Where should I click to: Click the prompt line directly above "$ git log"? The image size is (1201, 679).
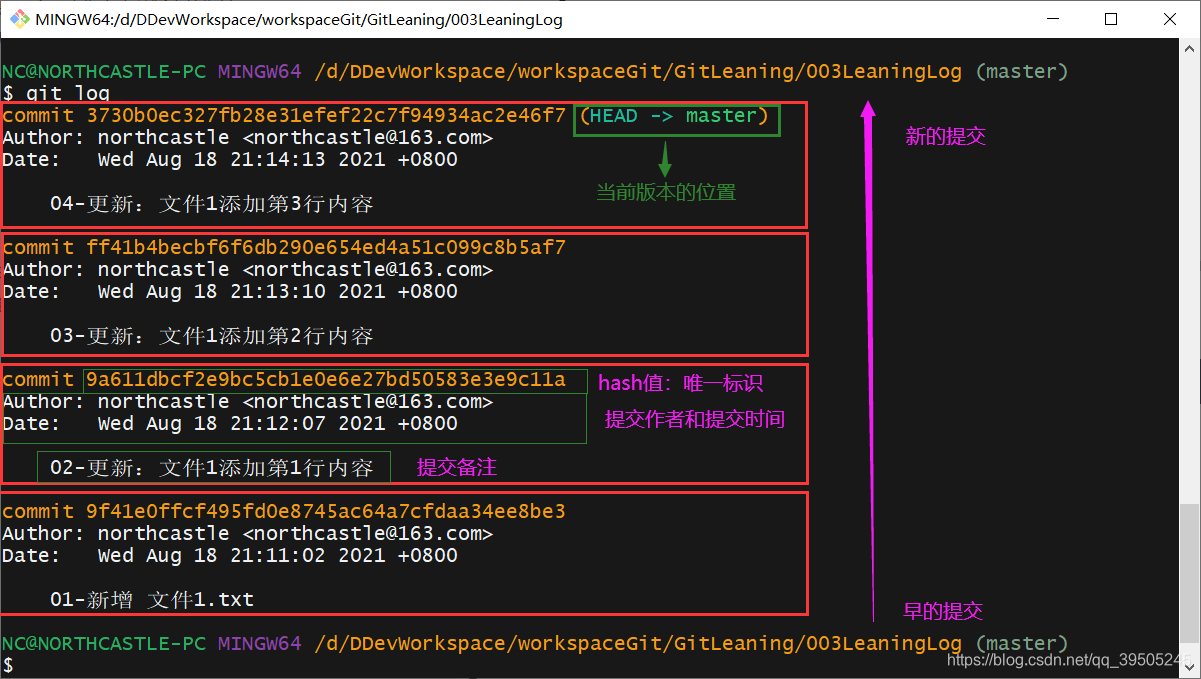point(535,72)
